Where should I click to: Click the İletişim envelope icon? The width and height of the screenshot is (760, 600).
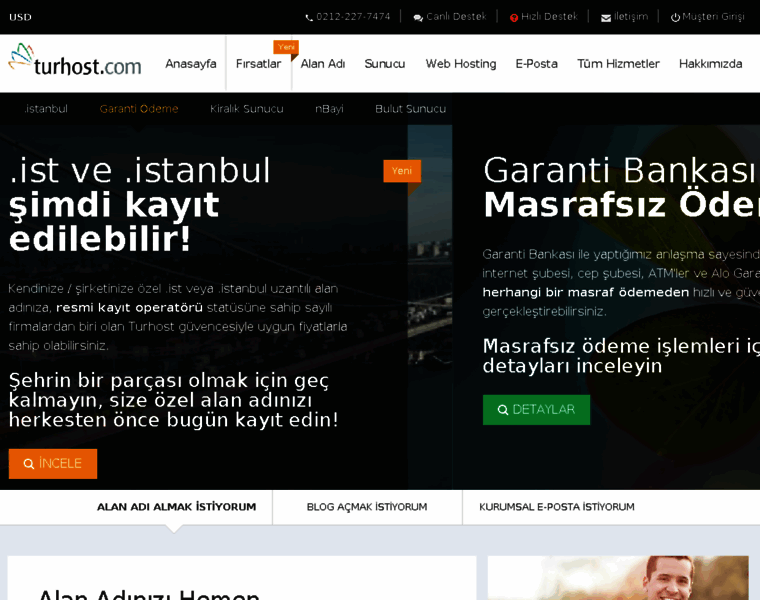[x=606, y=18]
